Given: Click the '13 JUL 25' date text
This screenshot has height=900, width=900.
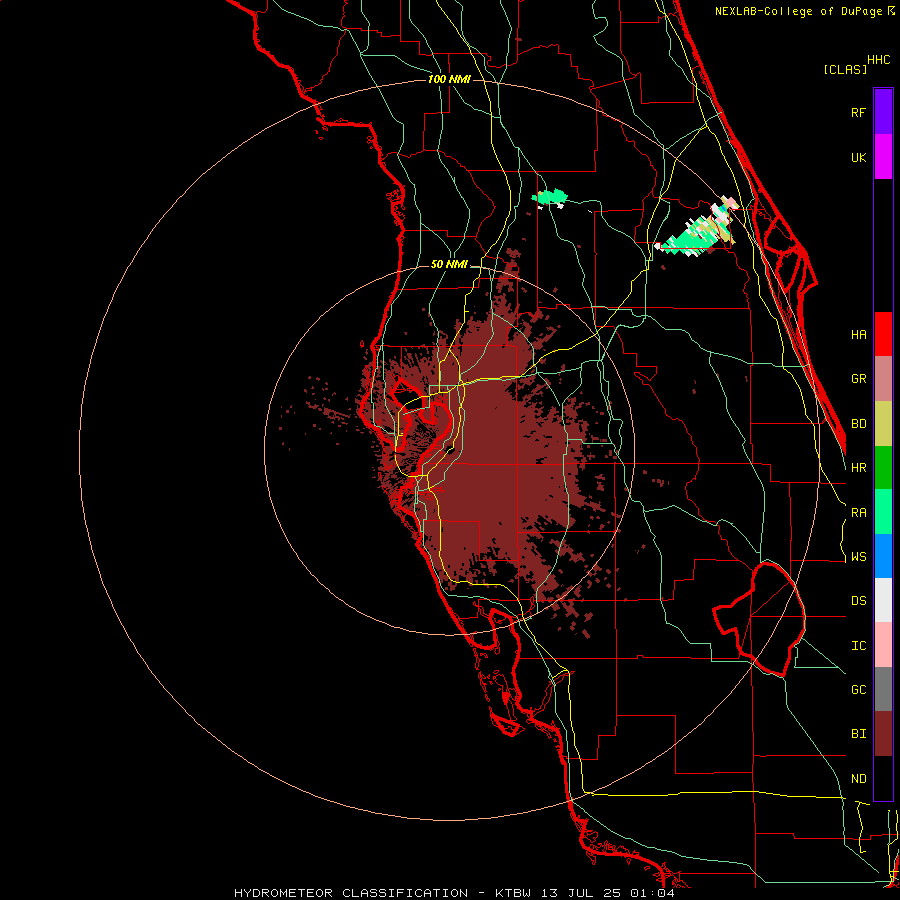Looking at the screenshot, I should [x=581, y=893].
